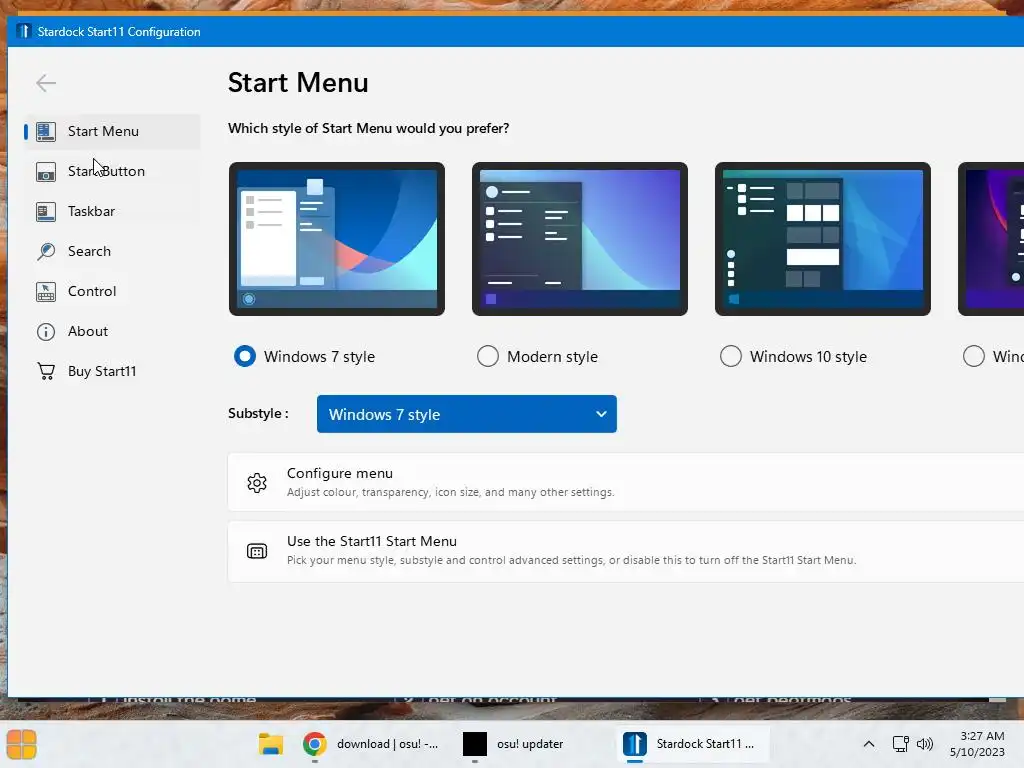Click the Windows 7 style preview thumbnail
The image size is (1024, 768).
coord(337,239)
